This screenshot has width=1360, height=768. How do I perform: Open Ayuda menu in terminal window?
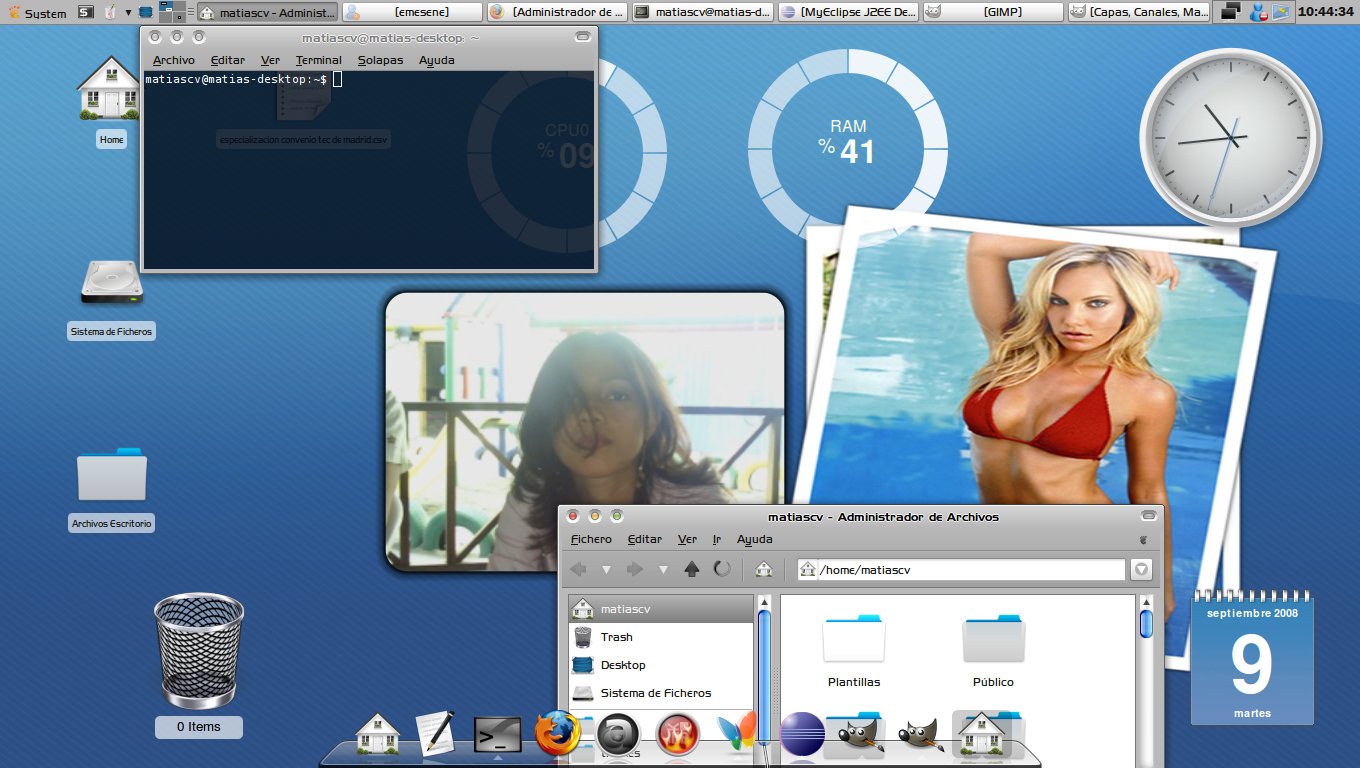point(437,60)
